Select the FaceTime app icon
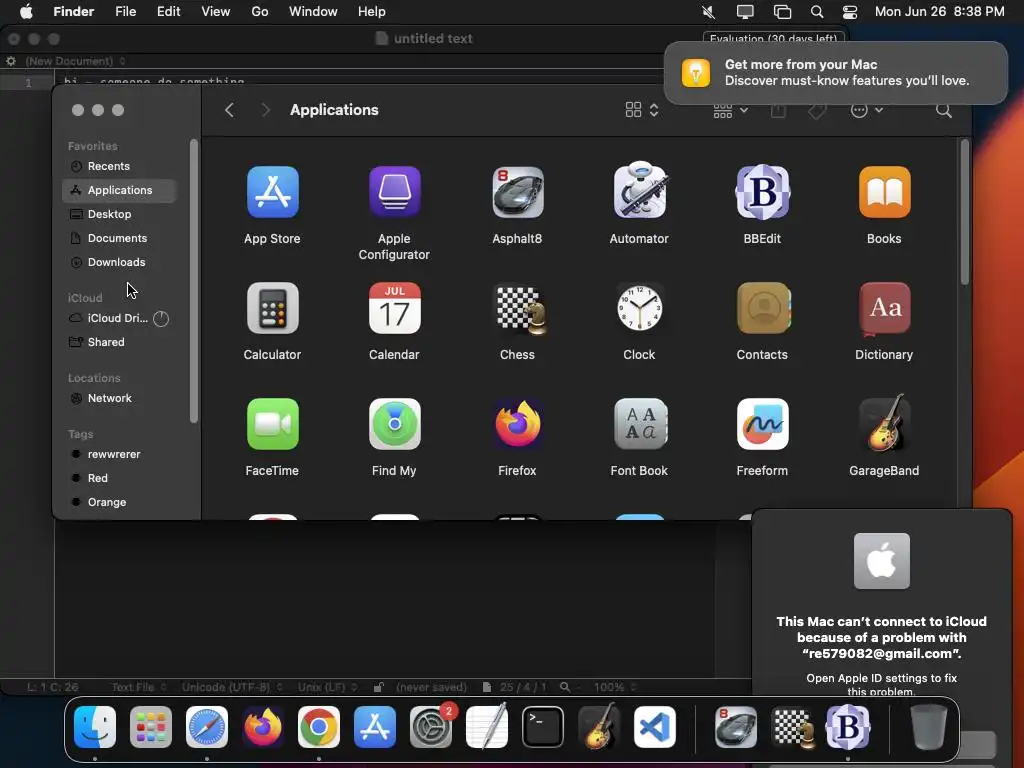This screenshot has width=1024, height=768. click(x=272, y=424)
